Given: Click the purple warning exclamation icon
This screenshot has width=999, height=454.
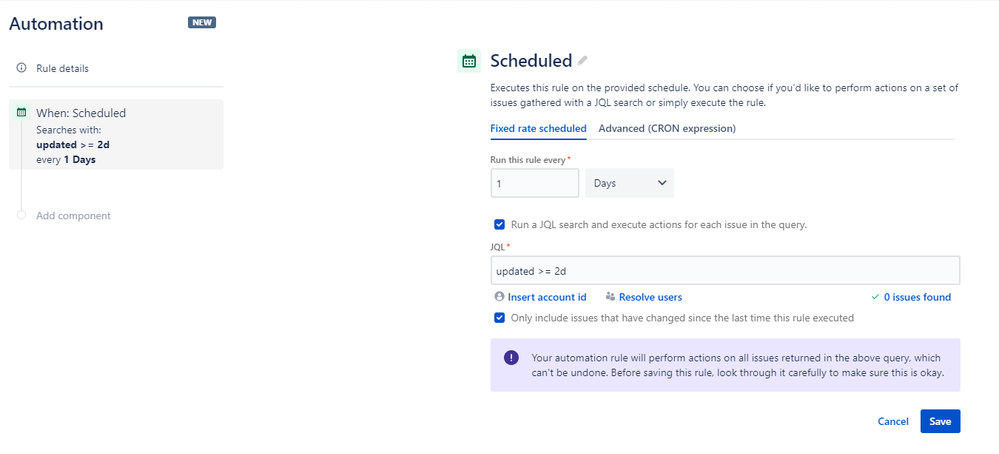Looking at the screenshot, I should pyautogui.click(x=511, y=357).
